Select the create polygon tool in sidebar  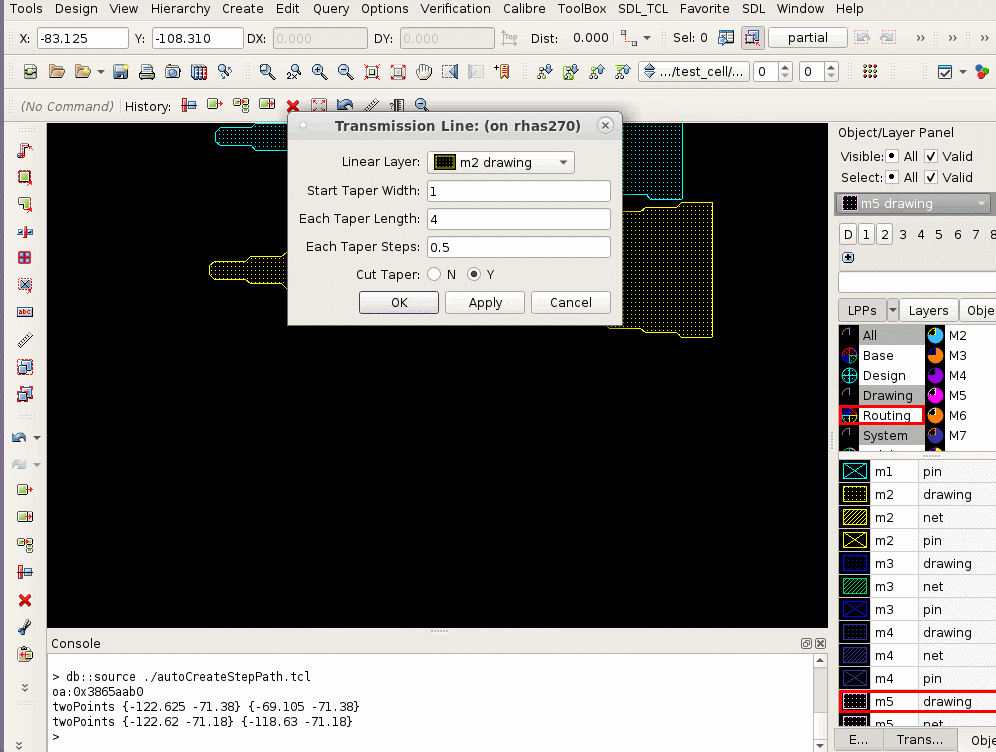tap(25, 204)
